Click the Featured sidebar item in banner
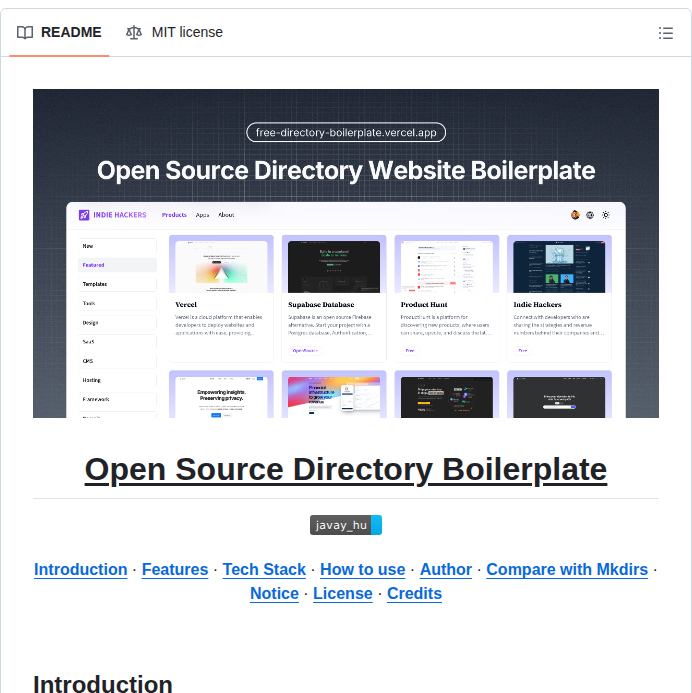The width and height of the screenshot is (692, 693). (x=117, y=265)
